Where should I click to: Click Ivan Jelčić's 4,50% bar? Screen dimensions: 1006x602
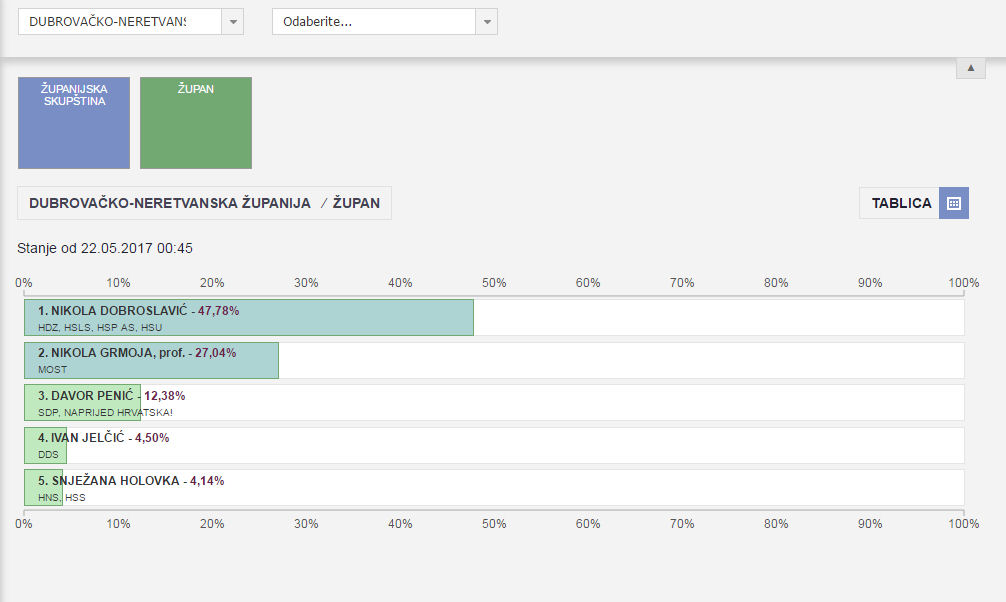(45, 446)
